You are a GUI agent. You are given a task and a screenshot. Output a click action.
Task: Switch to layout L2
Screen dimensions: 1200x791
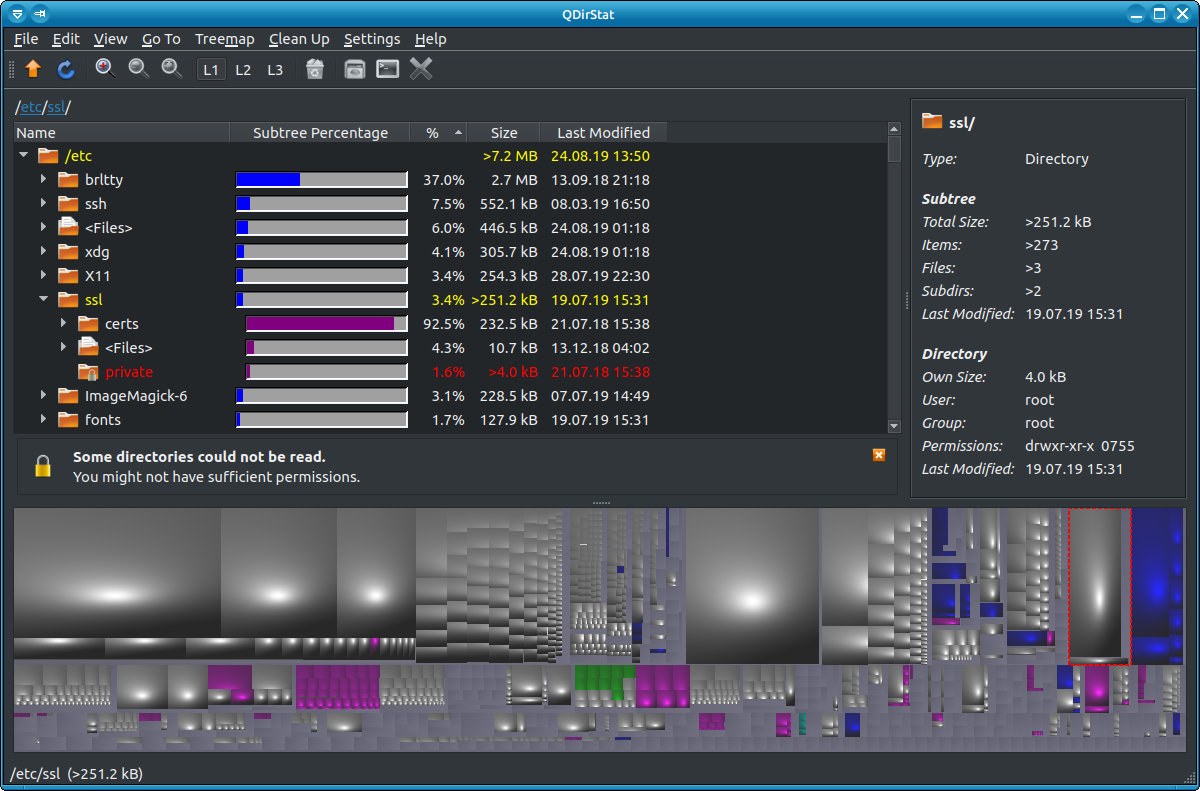[243, 70]
